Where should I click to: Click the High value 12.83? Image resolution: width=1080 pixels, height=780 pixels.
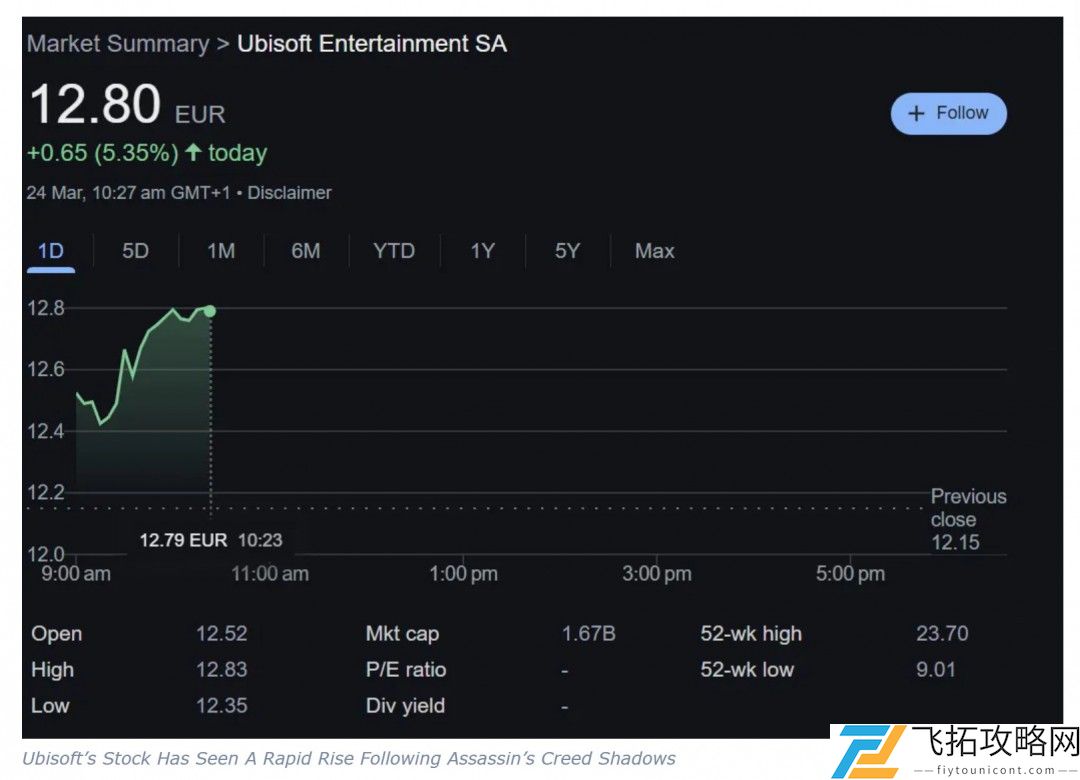[x=222, y=669]
